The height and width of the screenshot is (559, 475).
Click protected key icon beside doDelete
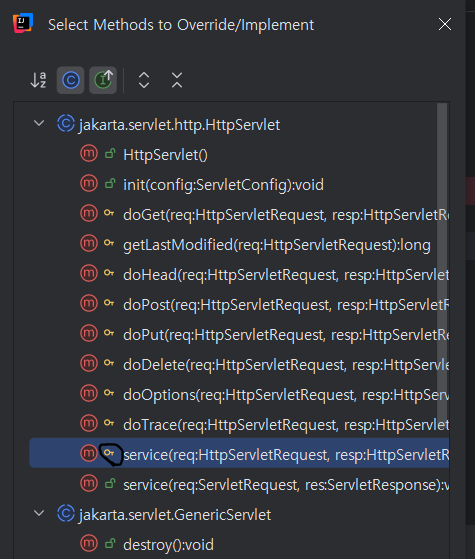tap(109, 363)
